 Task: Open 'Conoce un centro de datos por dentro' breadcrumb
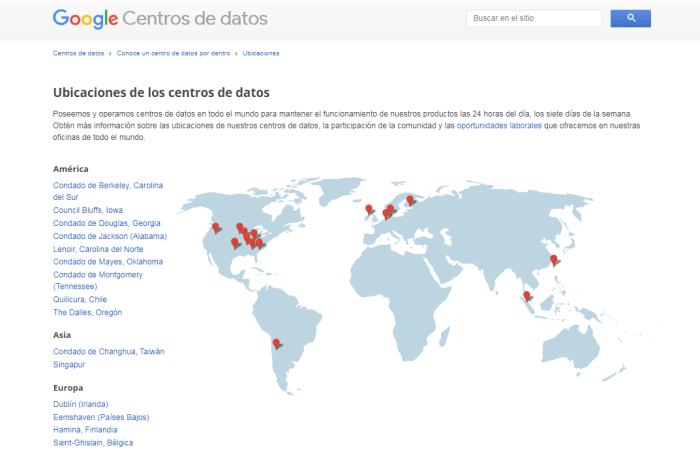173,53
